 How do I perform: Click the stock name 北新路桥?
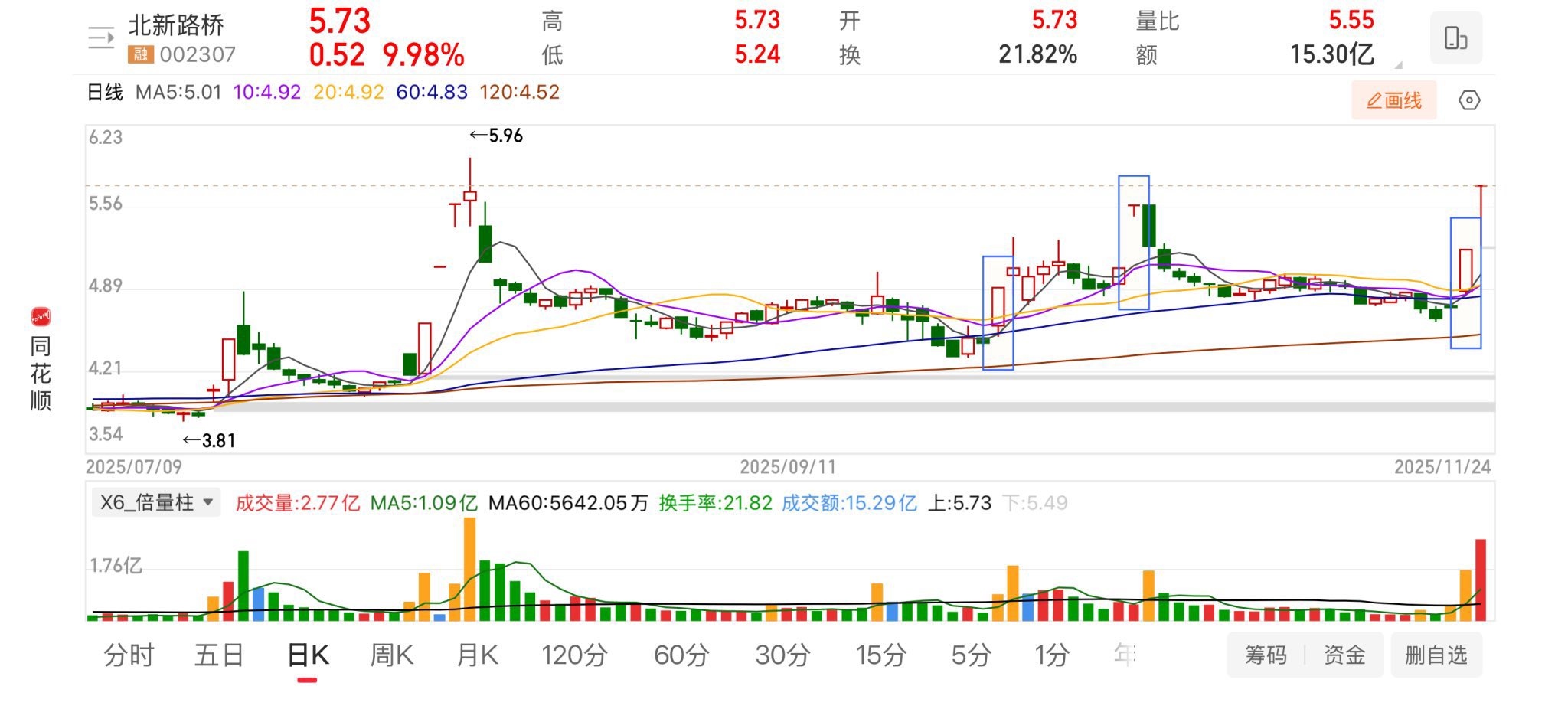(176, 25)
